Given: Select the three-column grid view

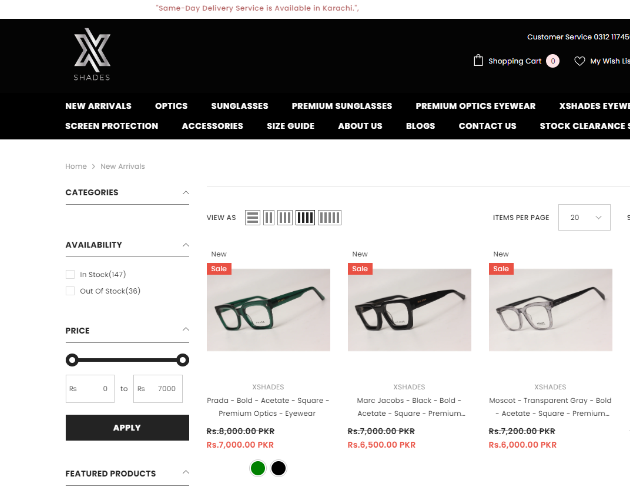Looking at the screenshot, I should (x=285, y=218).
